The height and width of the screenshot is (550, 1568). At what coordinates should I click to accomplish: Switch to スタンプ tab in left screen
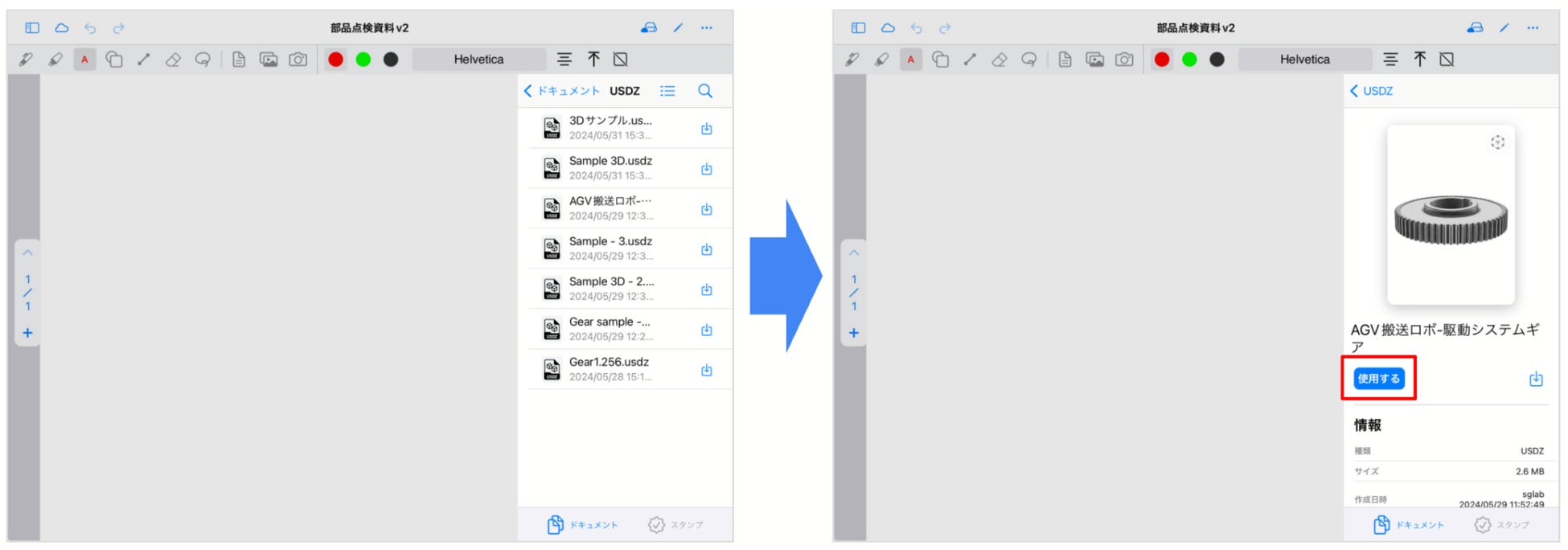click(675, 525)
